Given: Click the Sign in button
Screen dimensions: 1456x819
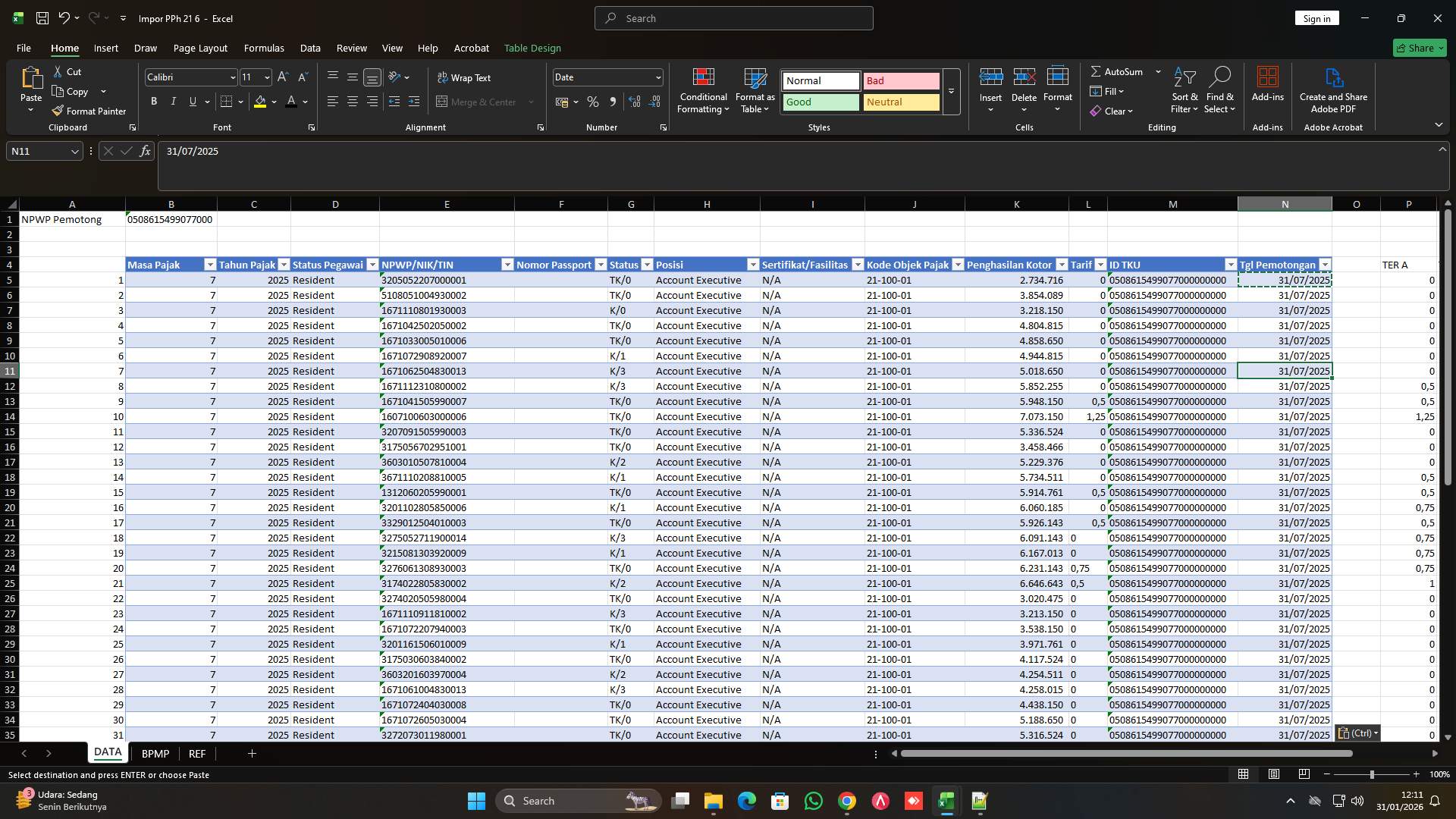Looking at the screenshot, I should pyautogui.click(x=1316, y=17).
